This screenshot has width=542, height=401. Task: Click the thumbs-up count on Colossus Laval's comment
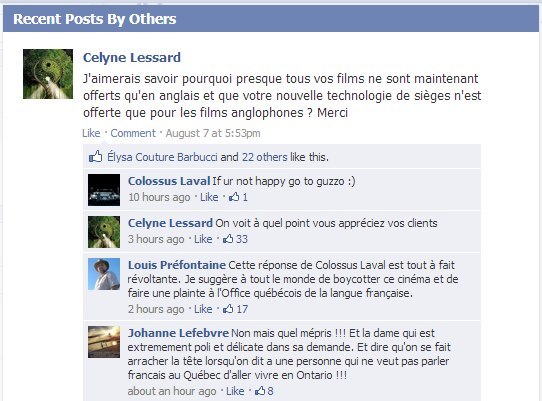click(238, 197)
